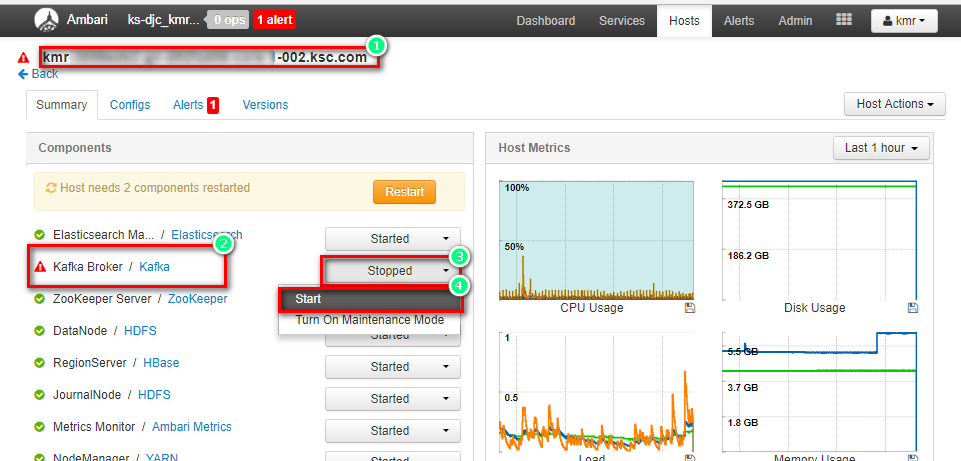Click the Back arrow icon
Viewport: 961px width, 461px height.
click(23, 74)
